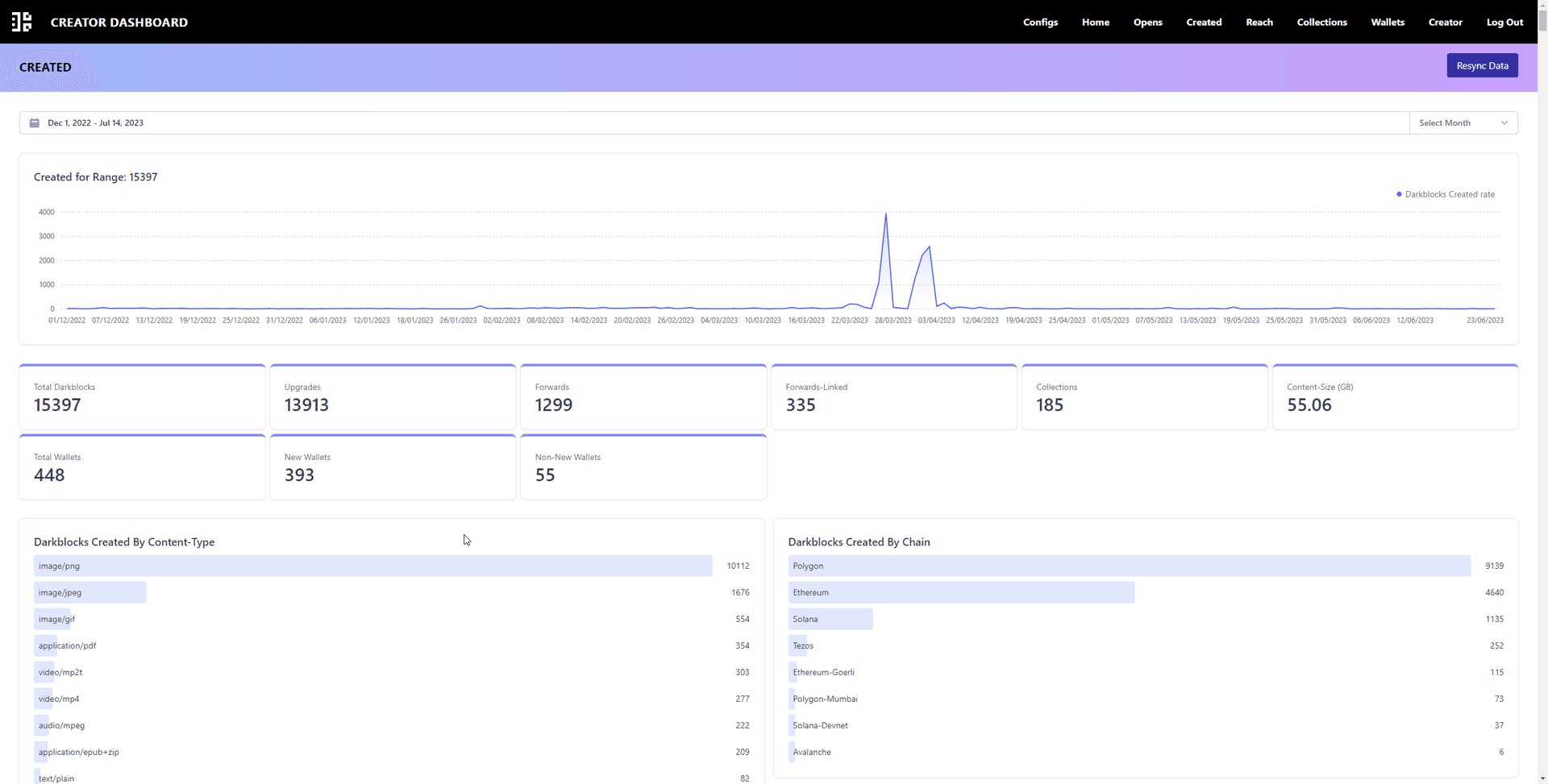Click the peak on the created rate chart

(x=885, y=215)
